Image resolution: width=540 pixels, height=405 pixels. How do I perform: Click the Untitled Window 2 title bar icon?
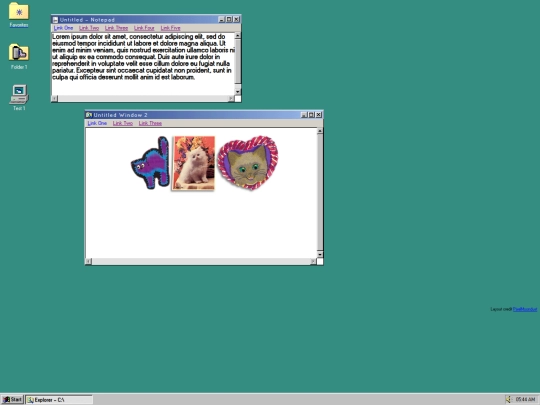pyautogui.click(x=89, y=115)
